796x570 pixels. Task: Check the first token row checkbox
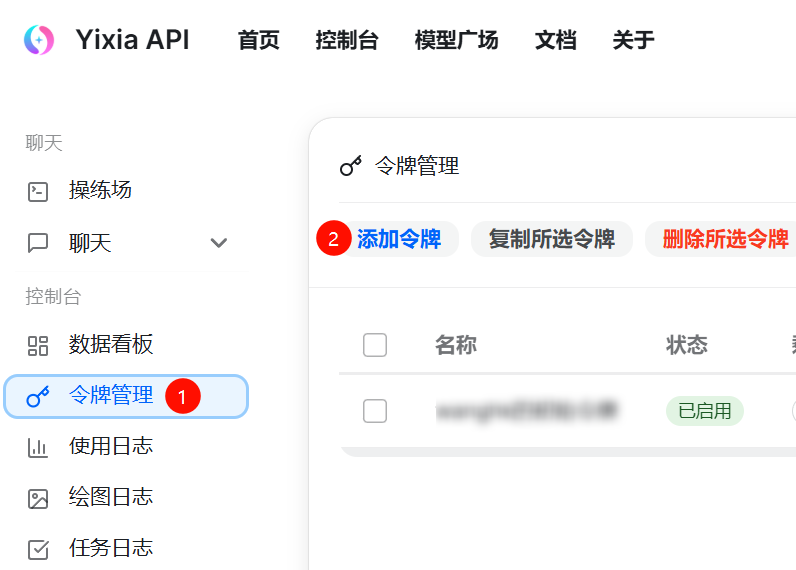pyautogui.click(x=375, y=410)
